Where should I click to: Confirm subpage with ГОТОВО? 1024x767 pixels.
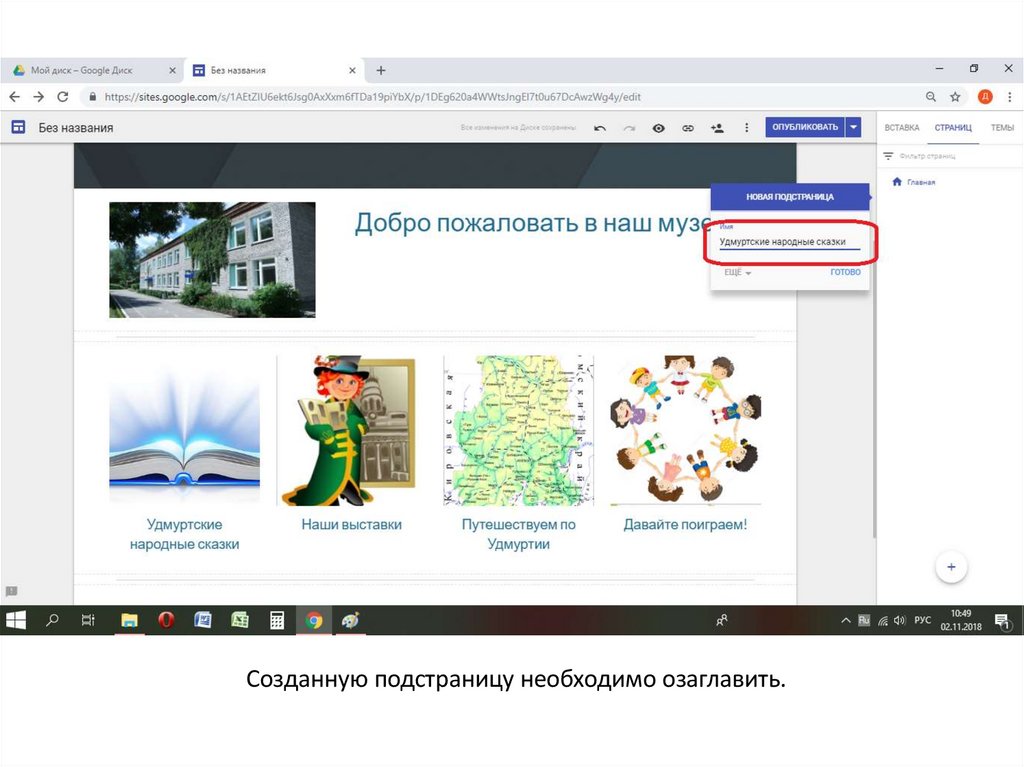pos(845,272)
